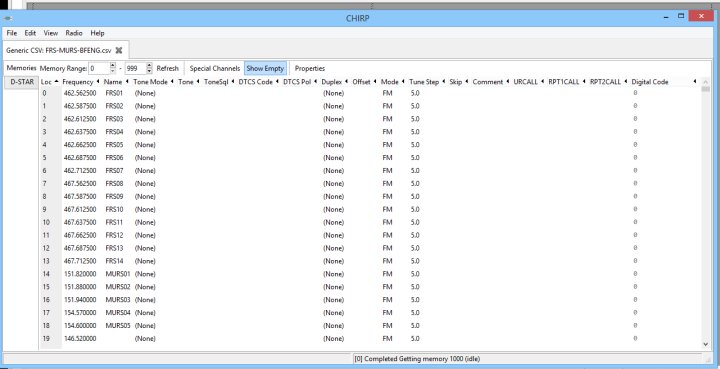Sort by the Tone Mode column header

153,82
